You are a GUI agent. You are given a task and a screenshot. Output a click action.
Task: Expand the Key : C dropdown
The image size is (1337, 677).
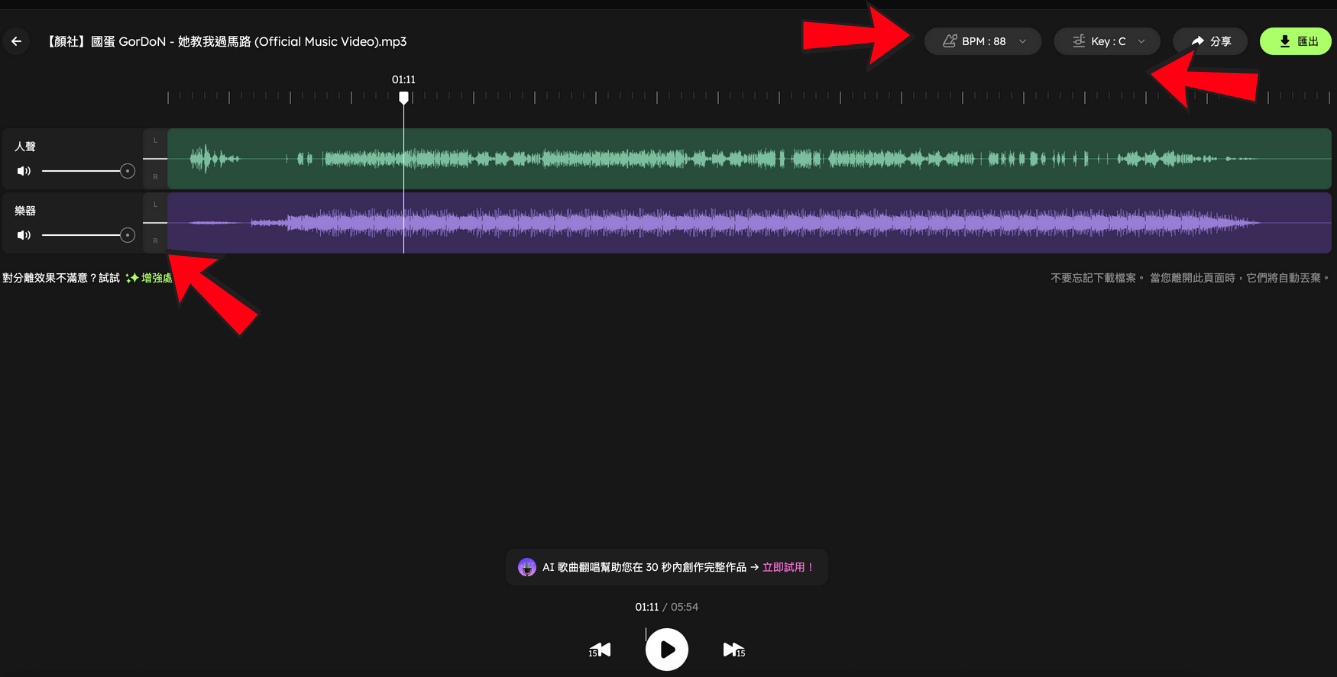1106,42
